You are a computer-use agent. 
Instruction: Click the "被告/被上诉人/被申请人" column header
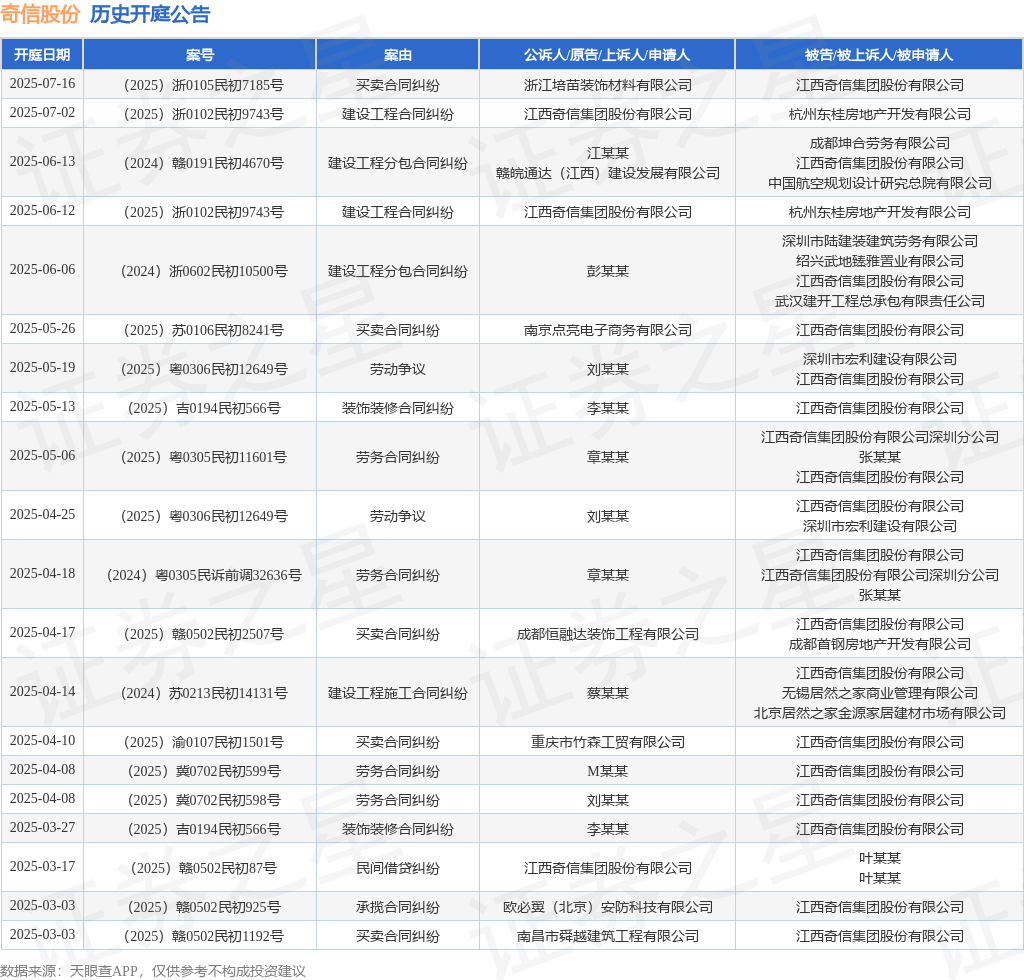click(x=879, y=55)
